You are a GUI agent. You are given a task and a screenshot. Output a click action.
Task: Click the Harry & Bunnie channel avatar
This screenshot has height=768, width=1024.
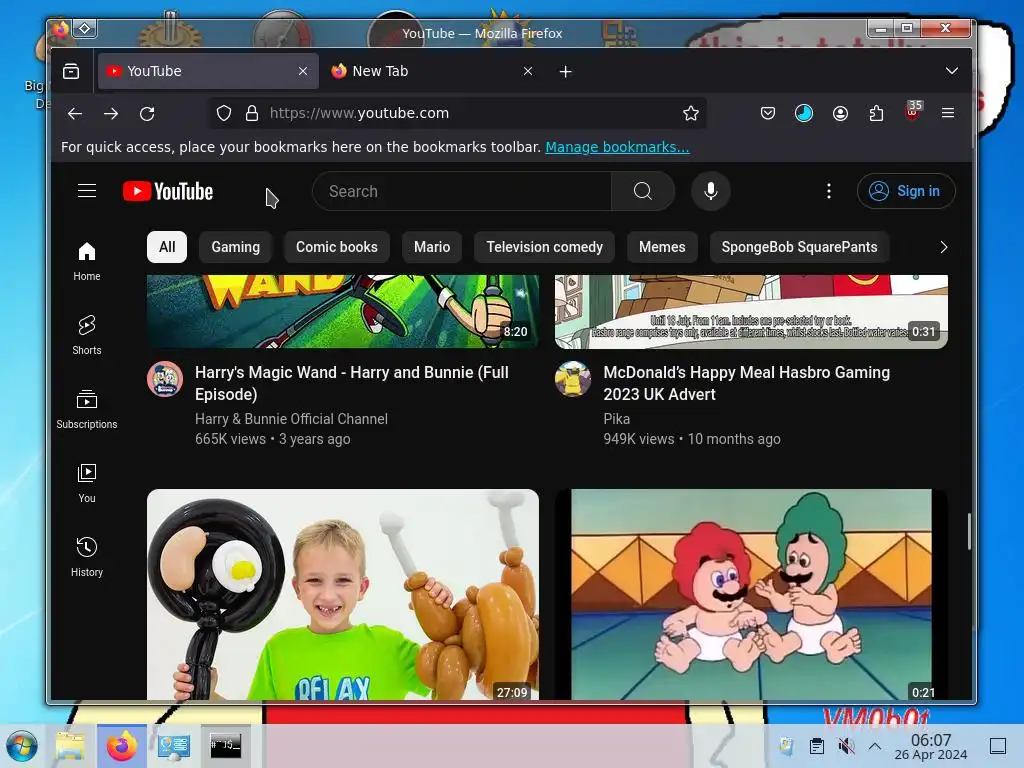pos(165,379)
